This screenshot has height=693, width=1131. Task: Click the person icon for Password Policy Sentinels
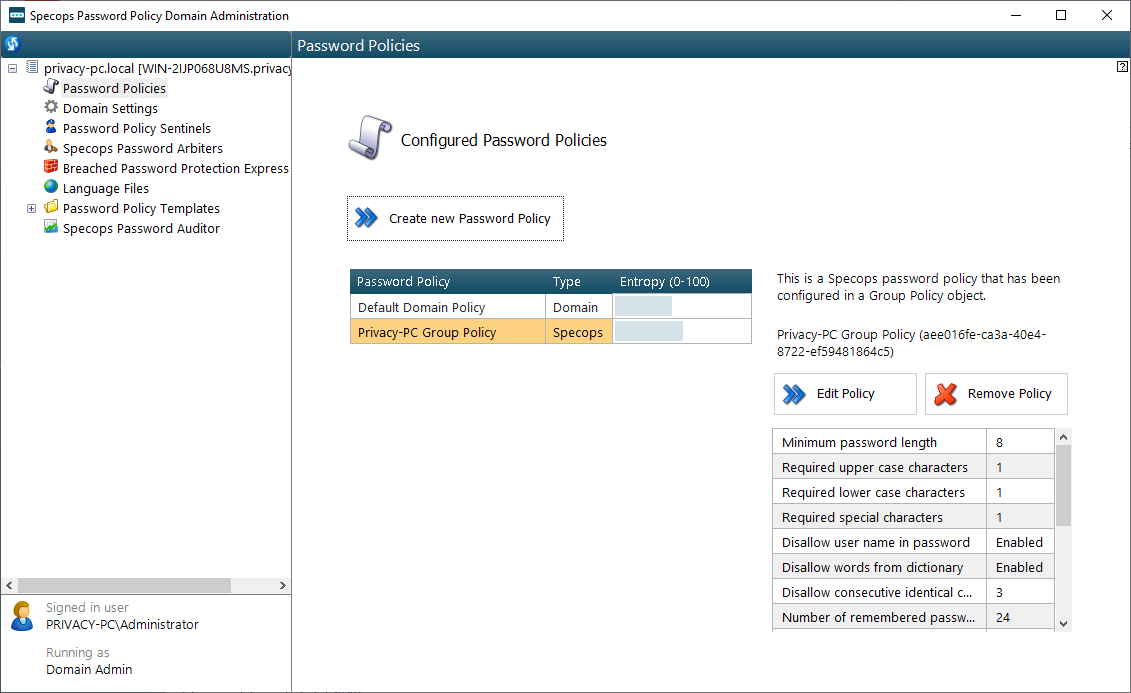[x=50, y=127]
